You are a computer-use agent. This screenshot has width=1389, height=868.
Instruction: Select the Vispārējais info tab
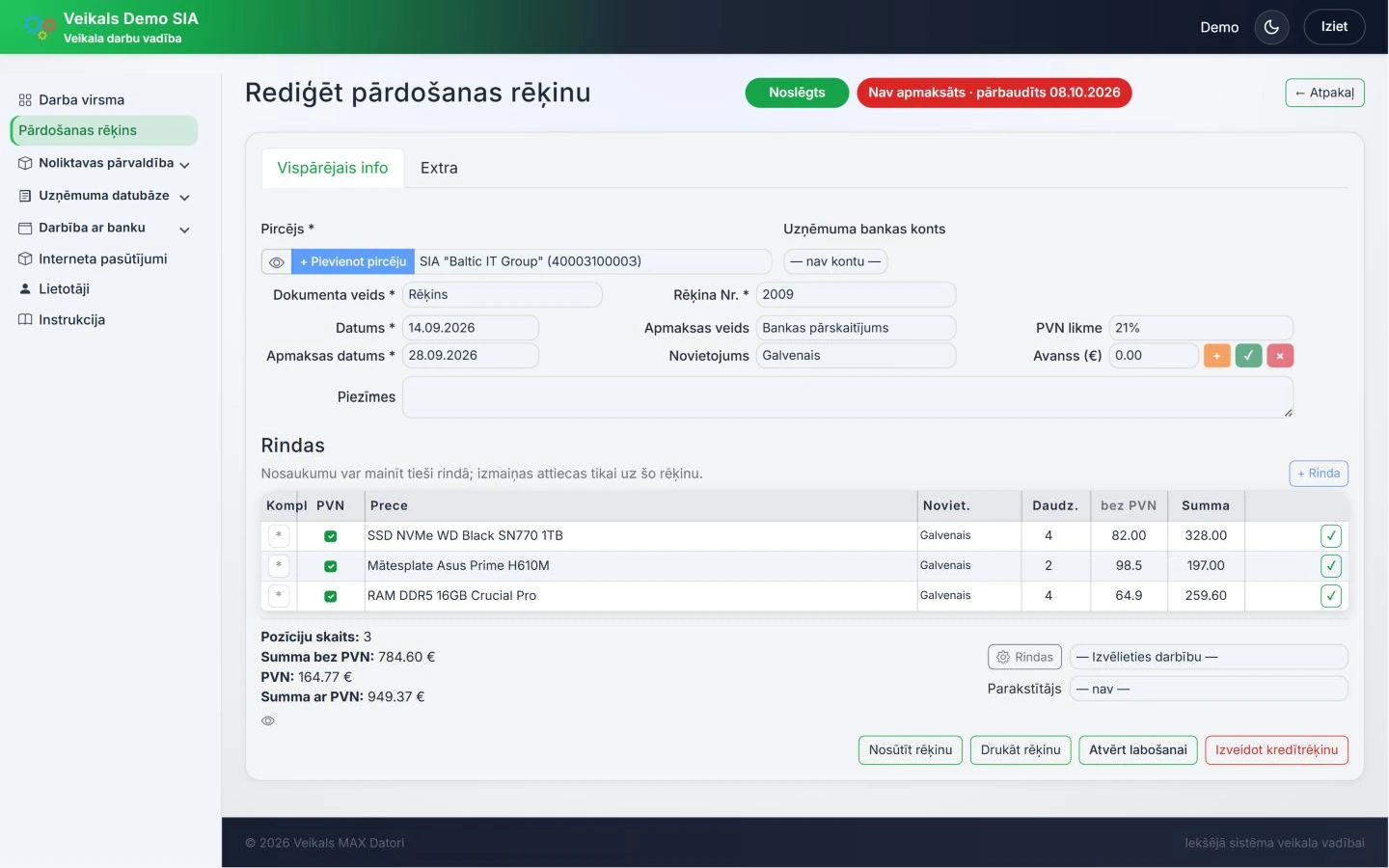pos(333,168)
